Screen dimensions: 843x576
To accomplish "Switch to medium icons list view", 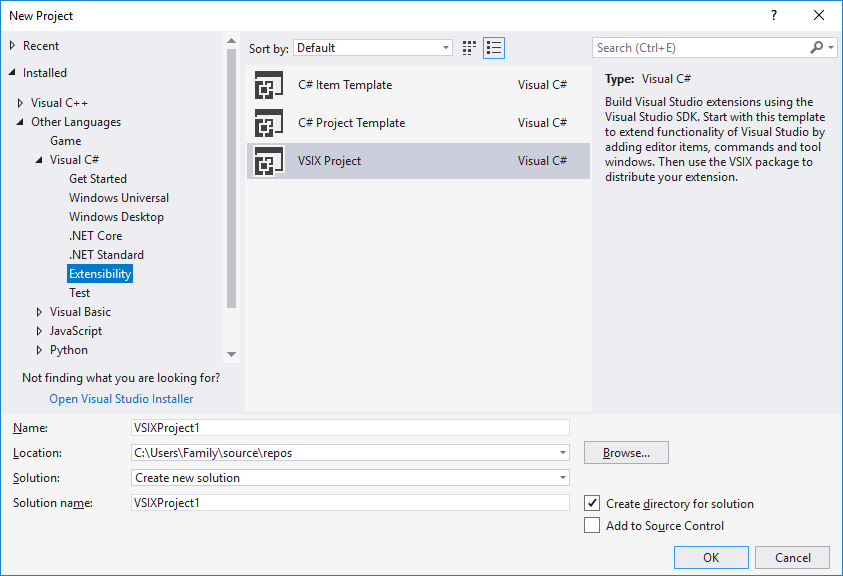I will [494, 48].
